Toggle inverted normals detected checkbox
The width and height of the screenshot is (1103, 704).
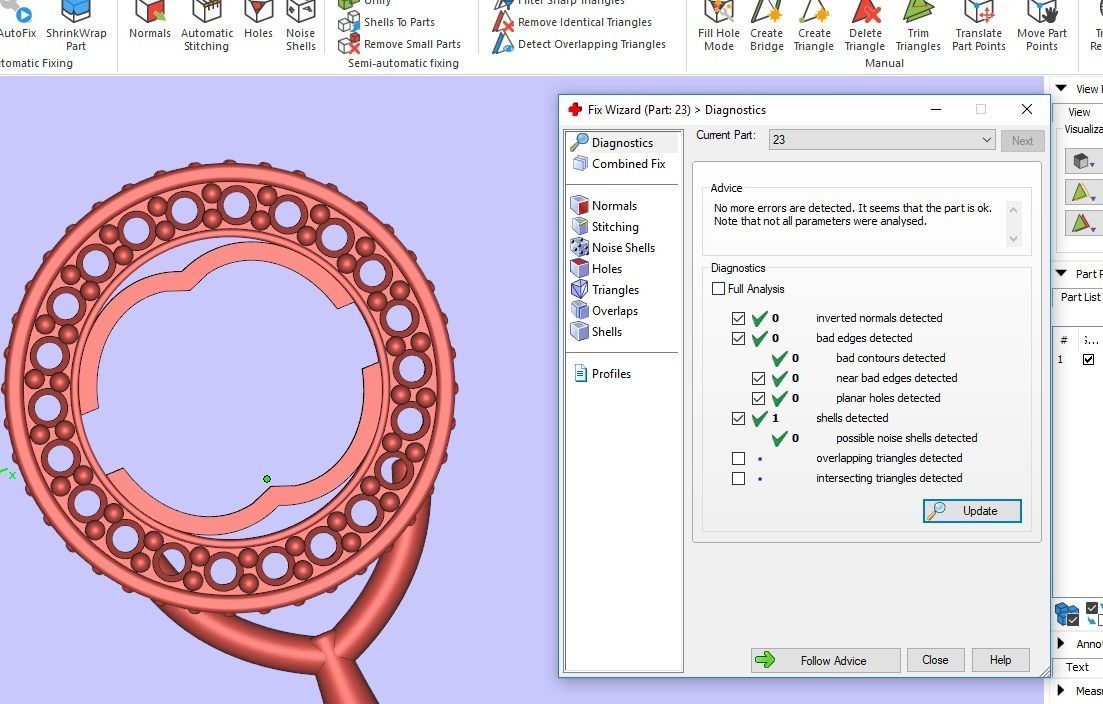pos(738,319)
